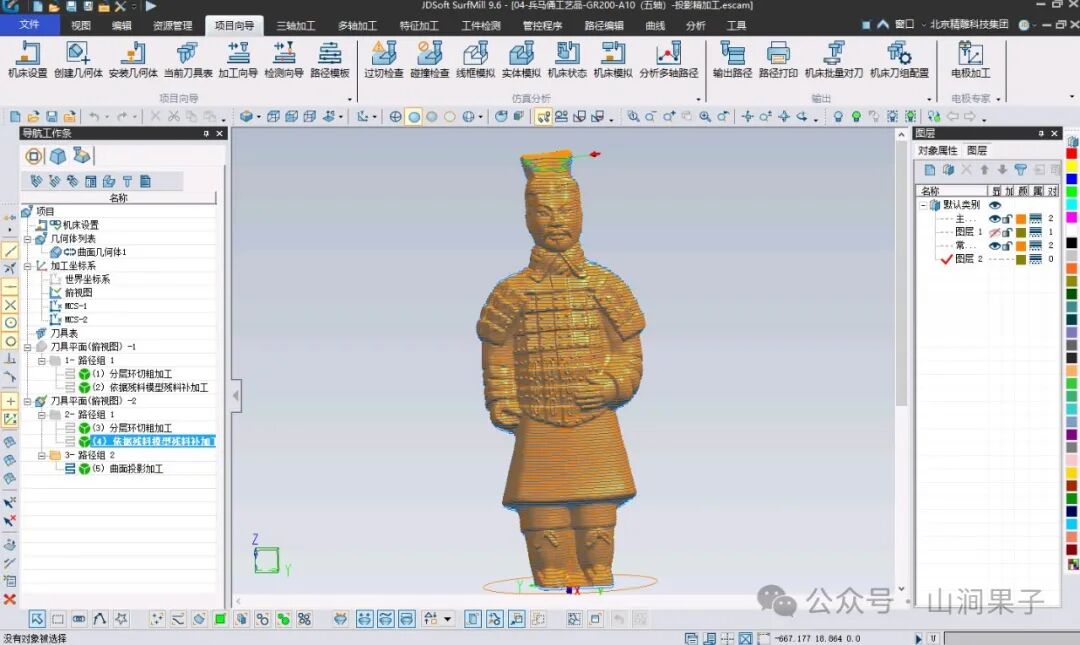Start the 加工向导 machining wizard
Viewport: 1080px width, 645px height.
click(x=238, y=59)
